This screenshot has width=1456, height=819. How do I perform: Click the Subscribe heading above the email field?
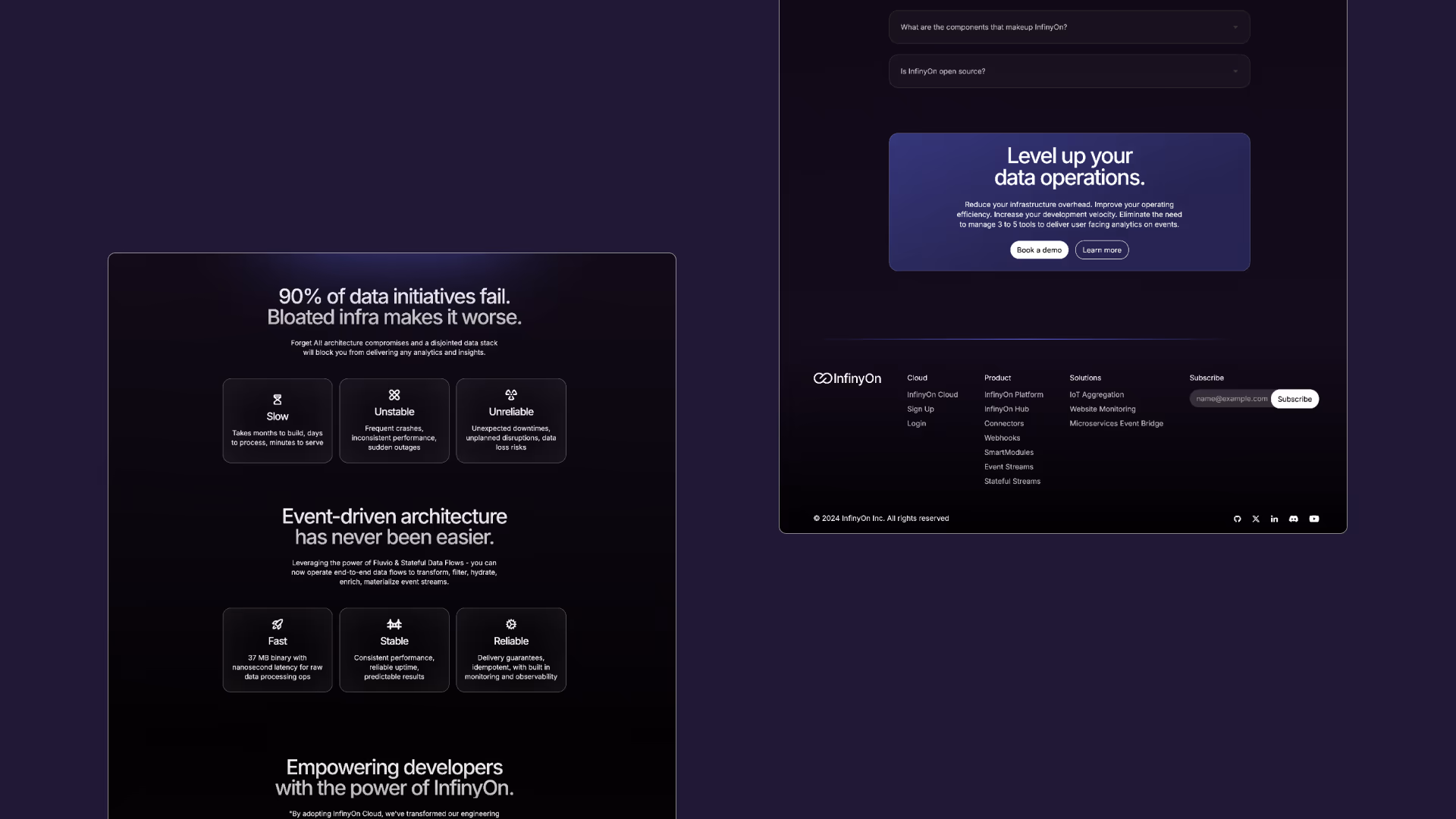click(1207, 378)
